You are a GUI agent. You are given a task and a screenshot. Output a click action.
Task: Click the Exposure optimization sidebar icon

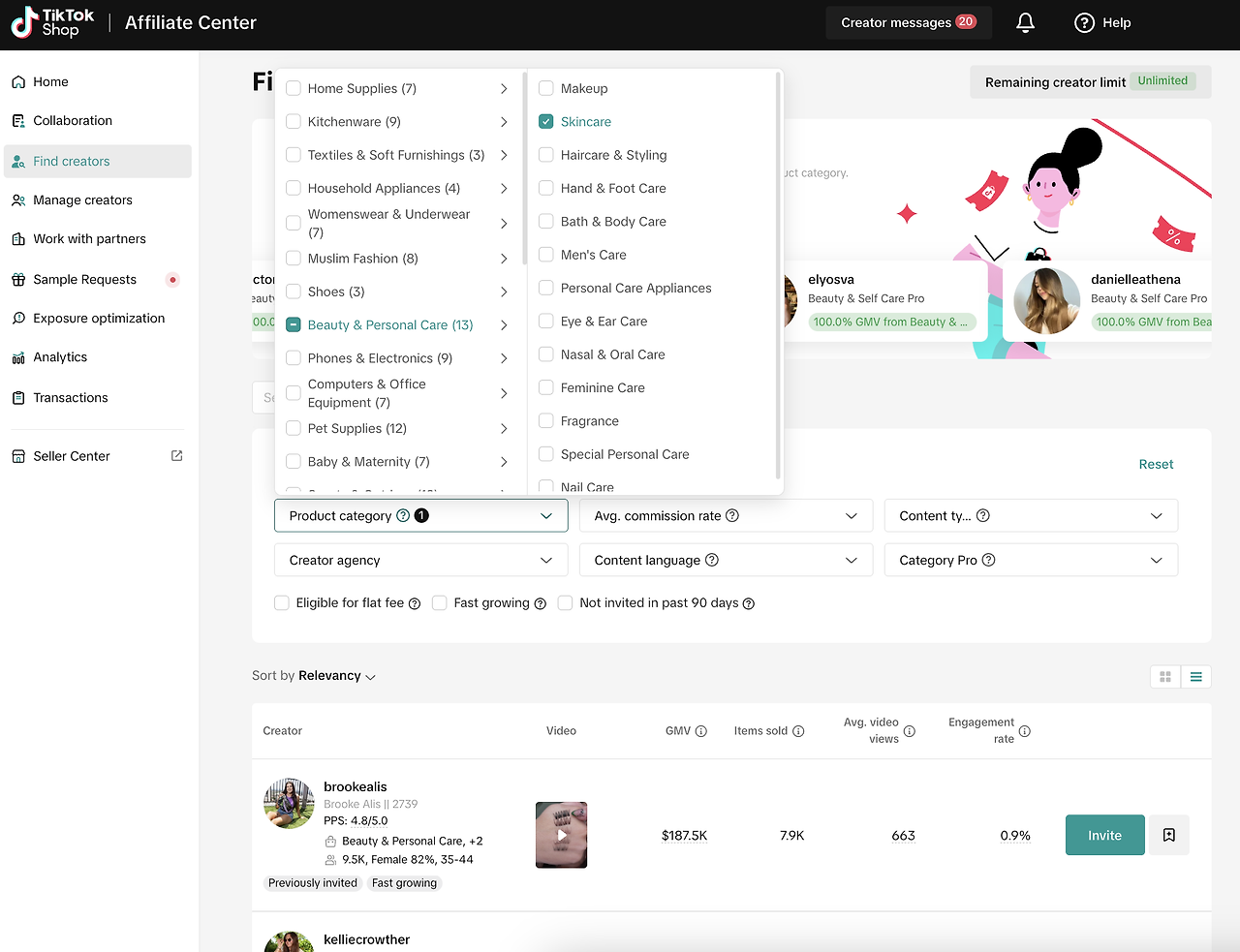pyautogui.click(x=18, y=319)
